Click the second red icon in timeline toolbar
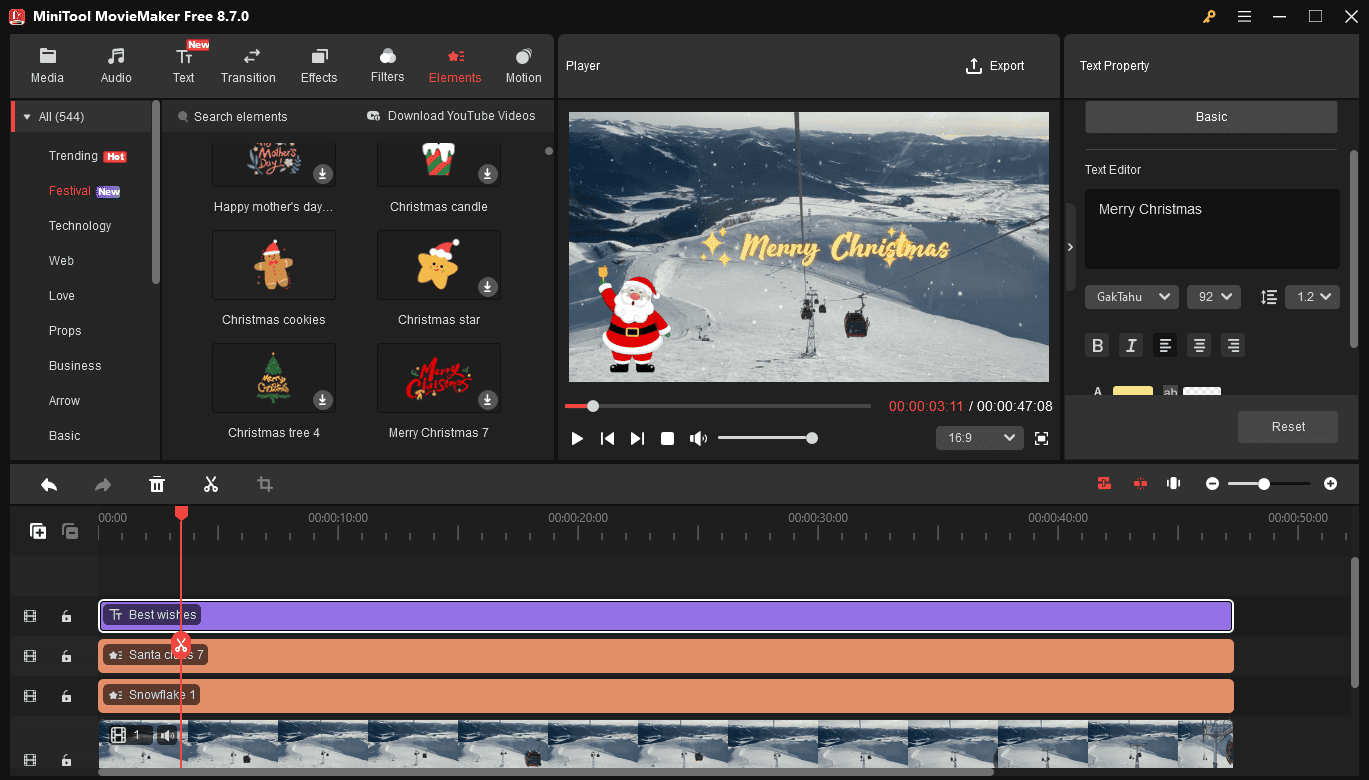 click(1140, 484)
